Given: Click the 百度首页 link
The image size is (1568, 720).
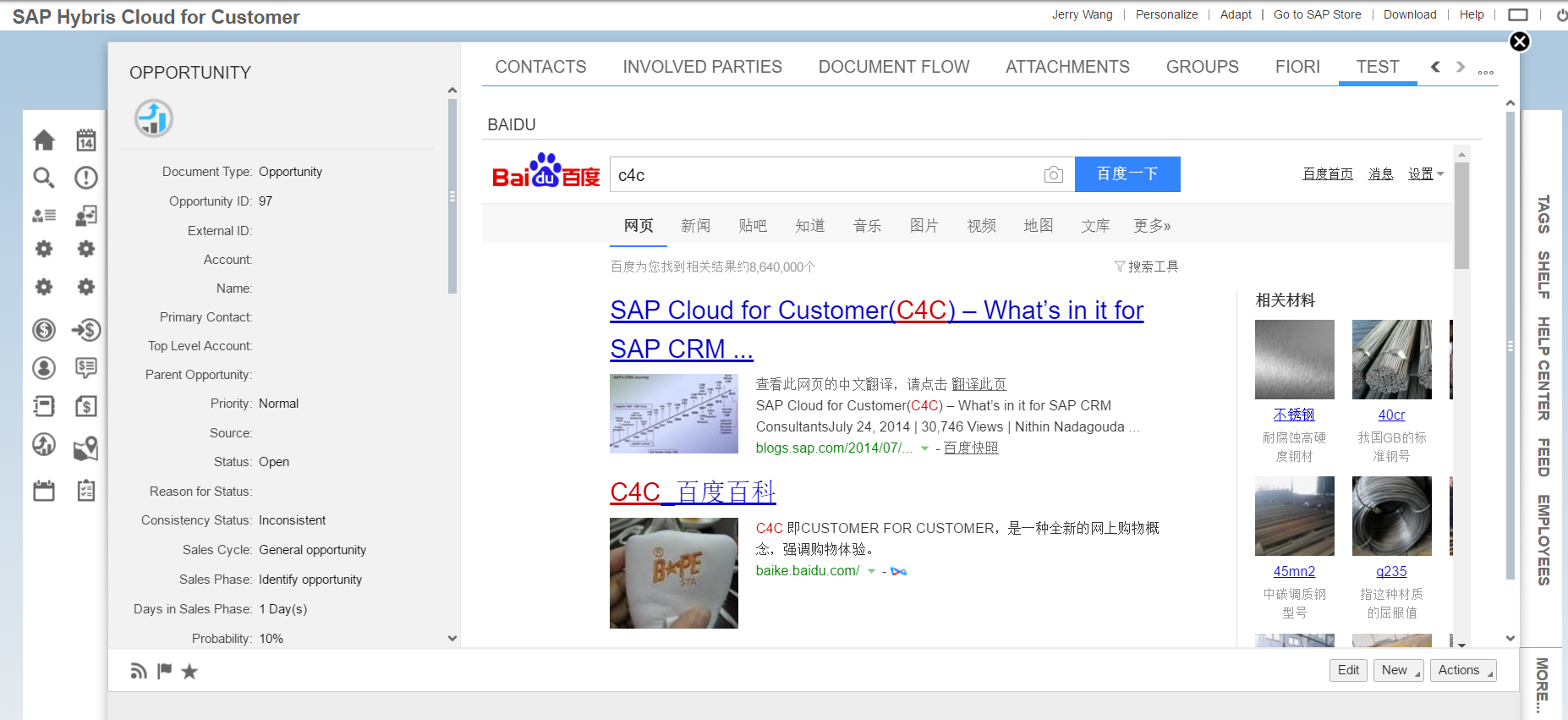Looking at the screenshot, I should pos(1328,173).
